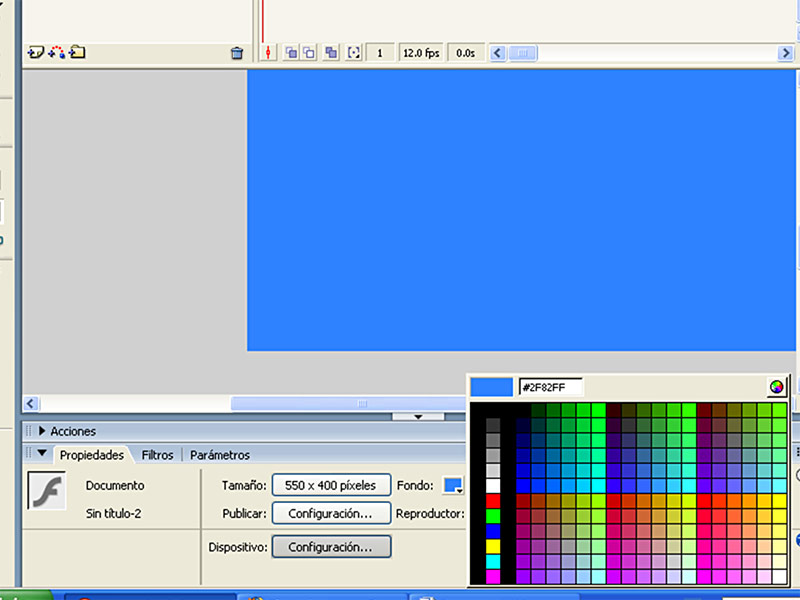Click the #2F82FF hex color field
Viewport: 800px width, 600px height.
(551, 386)
